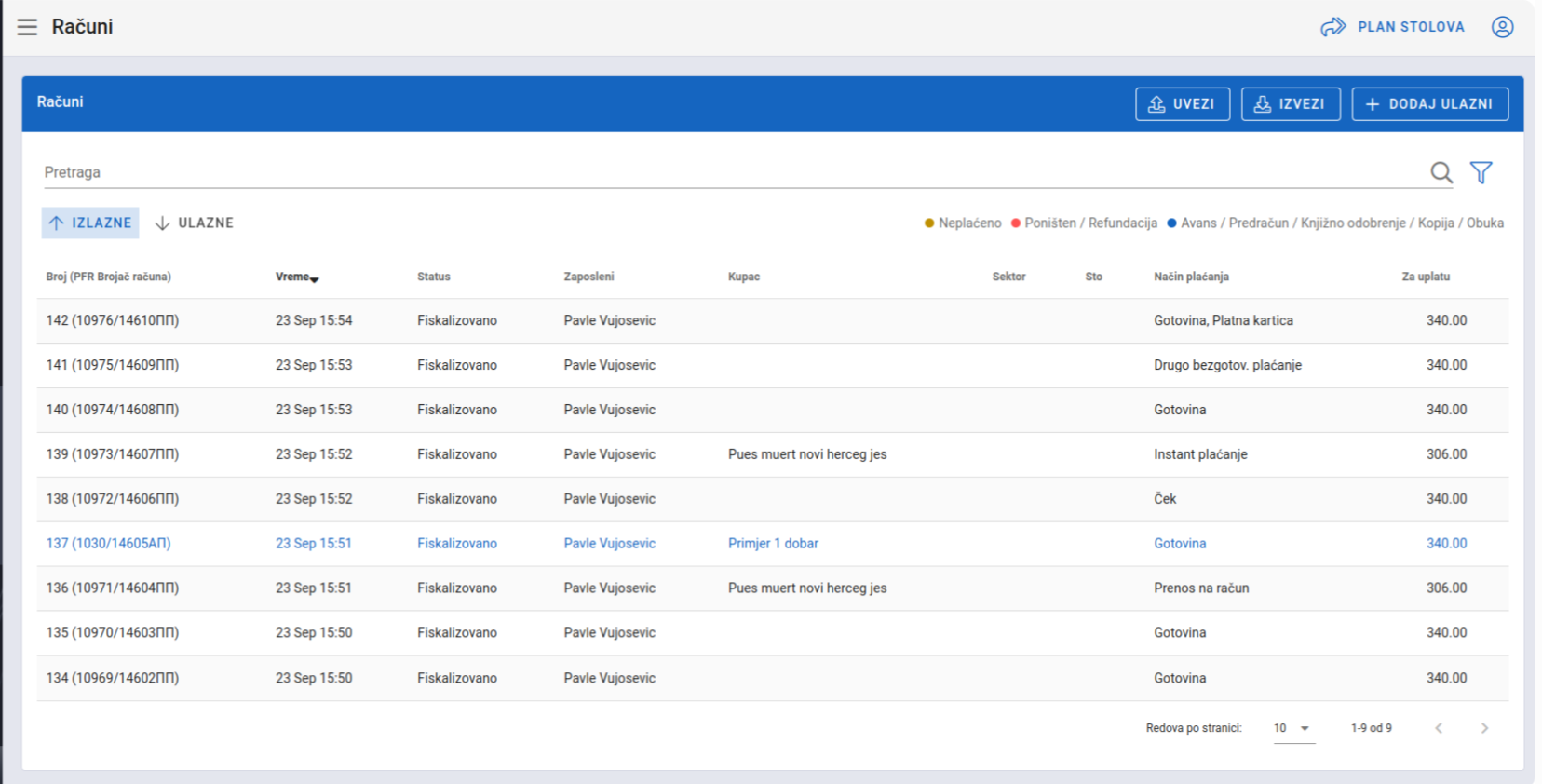Click pagination text 1-9 od 9
Viewport: 1542px width, 784px height.
point(1371,728)
